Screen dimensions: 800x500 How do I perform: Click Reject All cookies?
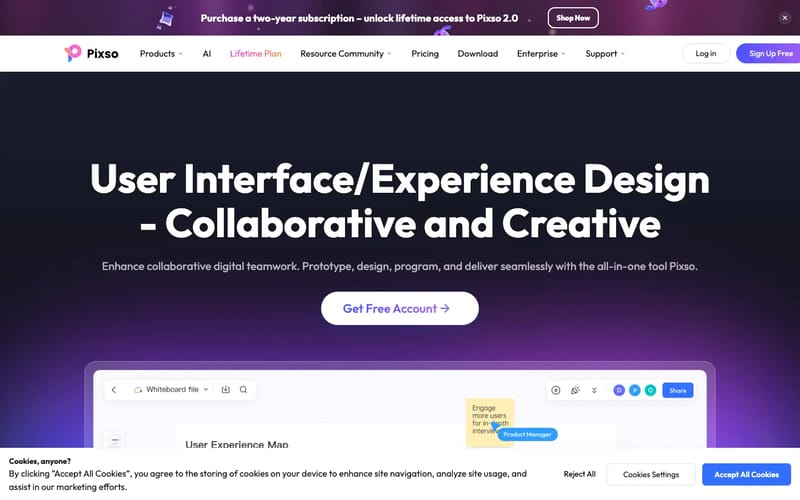(x=580, y=474)
